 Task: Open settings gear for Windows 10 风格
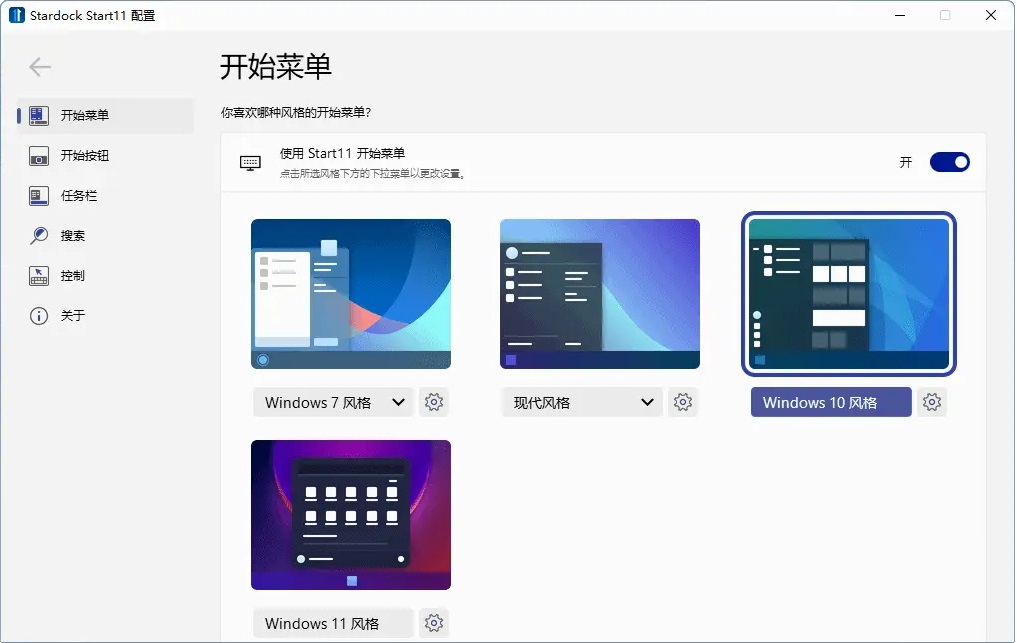[932, 401]
